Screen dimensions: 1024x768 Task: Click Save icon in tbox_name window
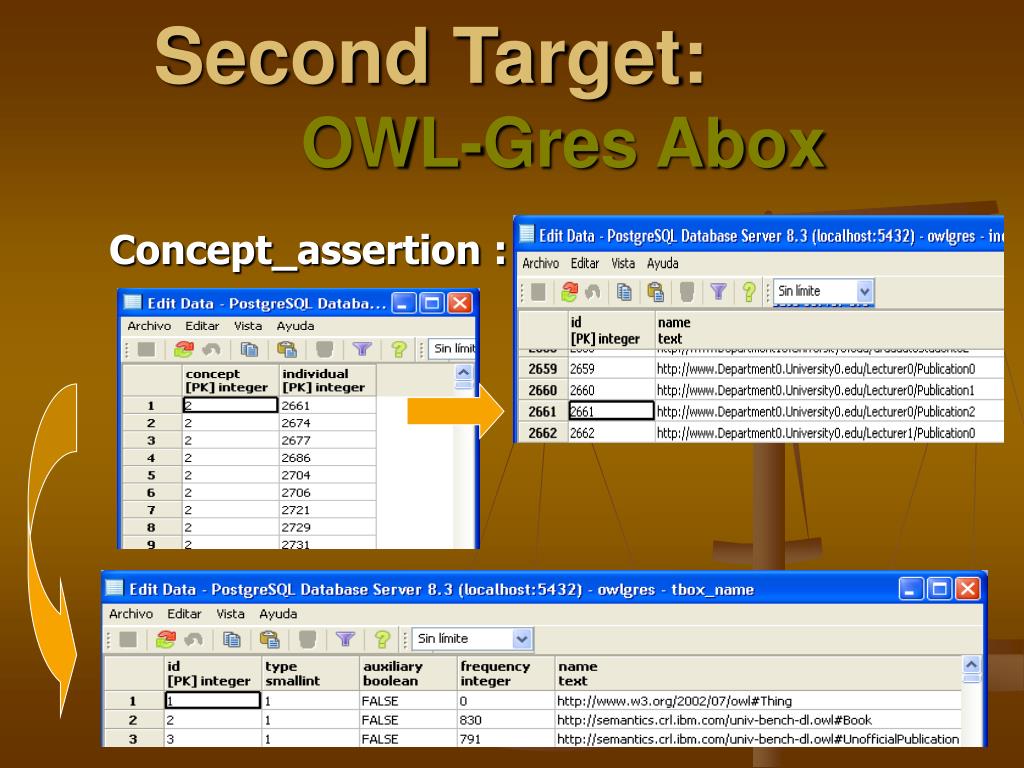tap(129, 639)
